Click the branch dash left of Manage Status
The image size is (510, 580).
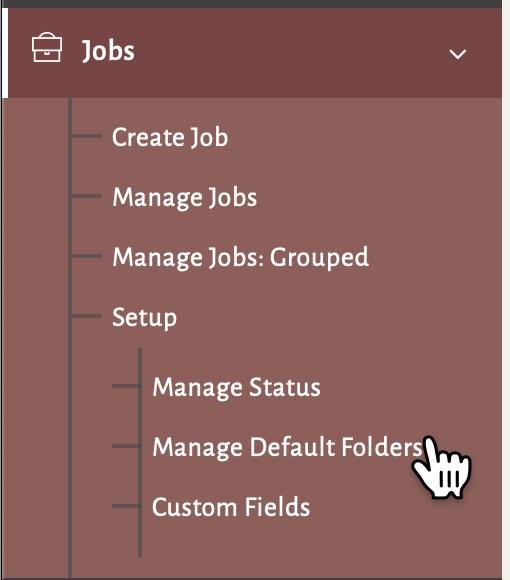(x=125, y=386)
